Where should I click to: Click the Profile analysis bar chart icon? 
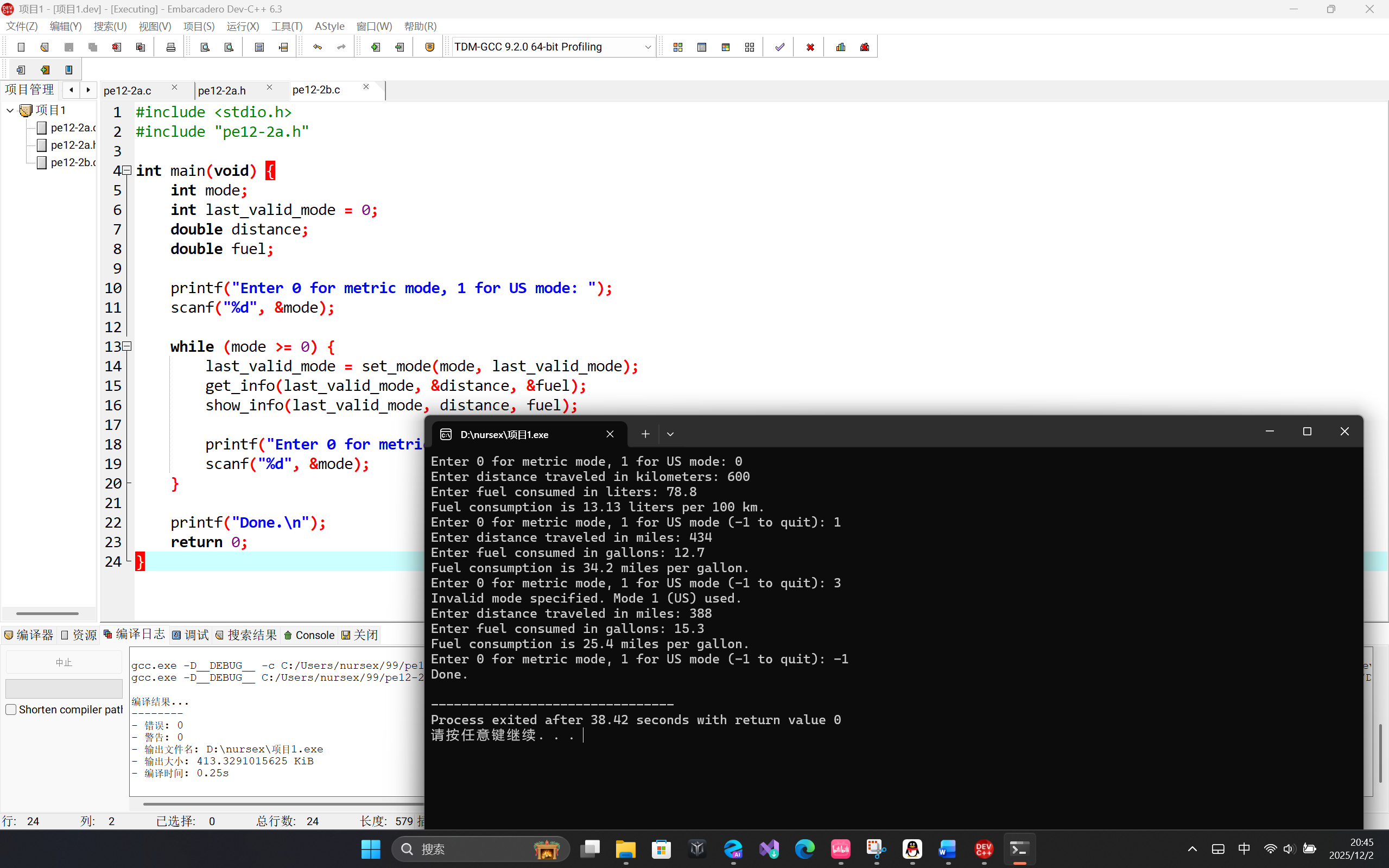(841, 47)
